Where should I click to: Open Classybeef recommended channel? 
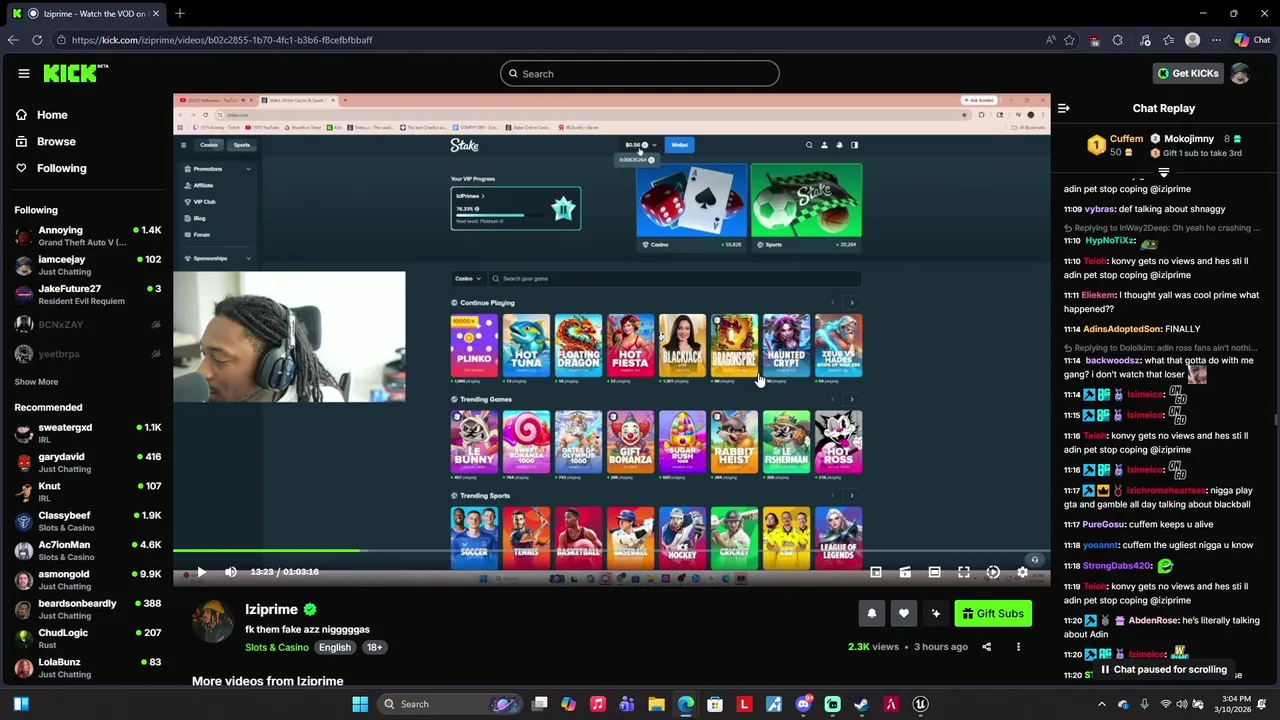coord(87,521)
